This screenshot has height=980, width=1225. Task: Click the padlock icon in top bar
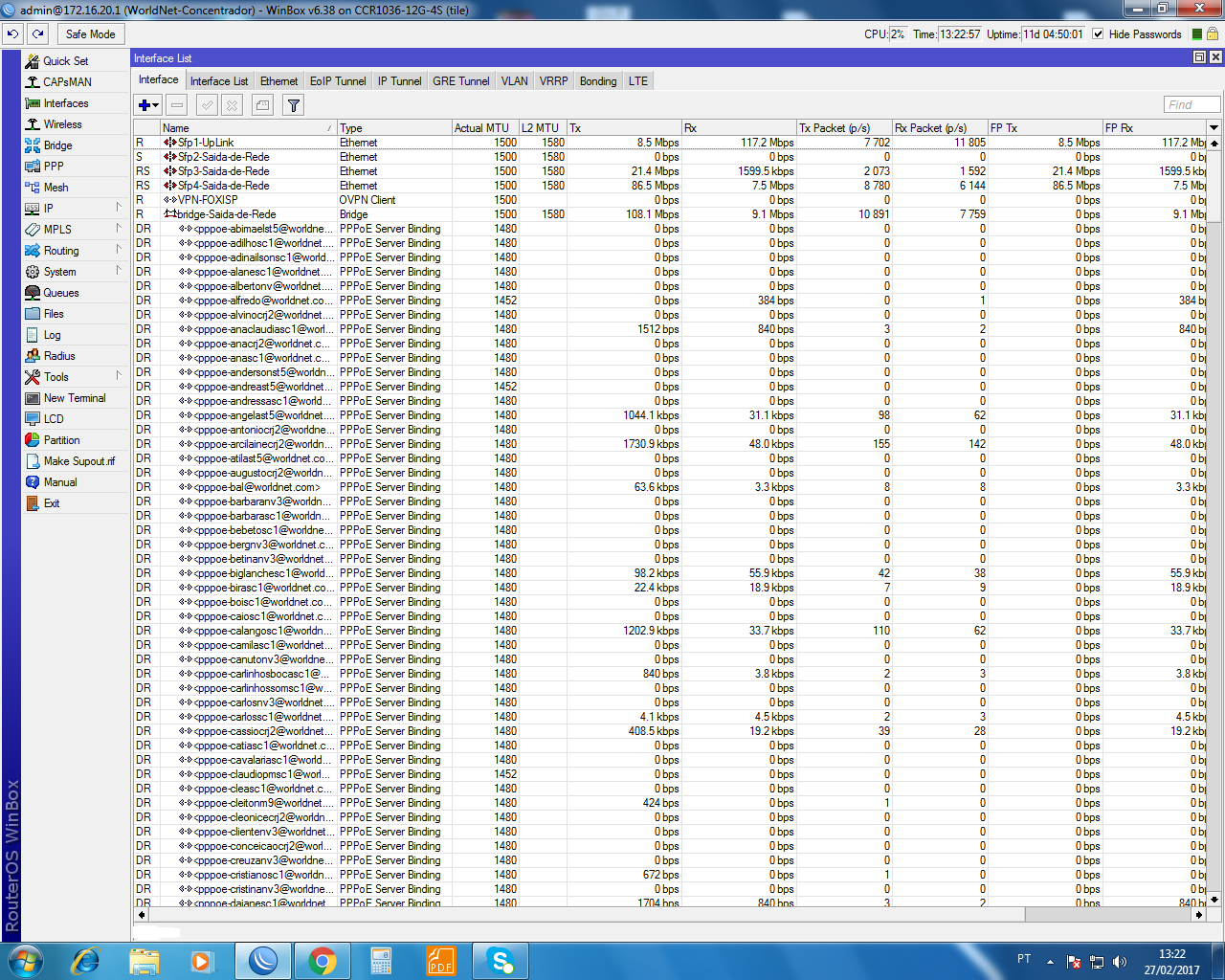pos(1213,33)
